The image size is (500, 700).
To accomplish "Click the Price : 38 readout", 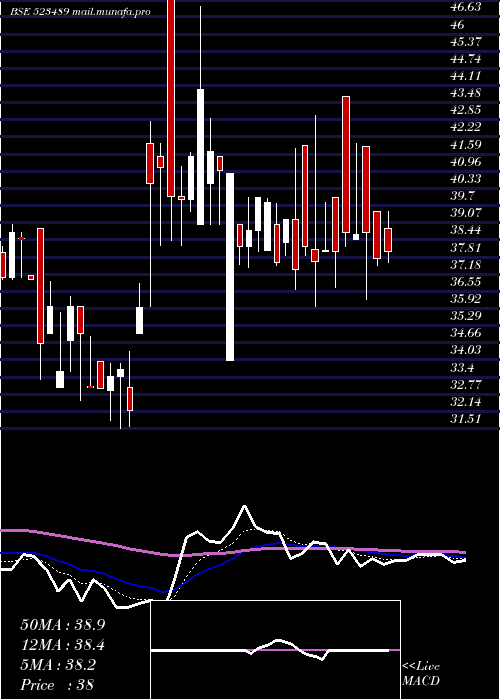I will click(x=57, y=685).
